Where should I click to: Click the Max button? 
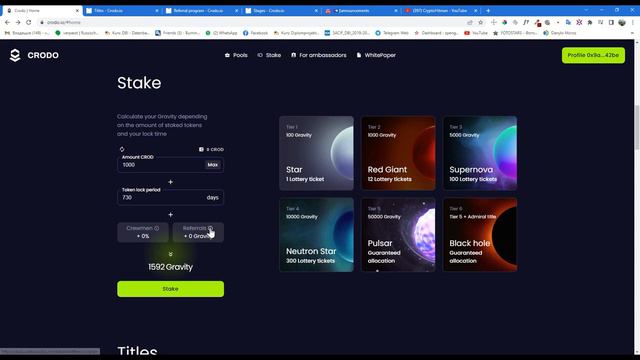pos(213,165)
